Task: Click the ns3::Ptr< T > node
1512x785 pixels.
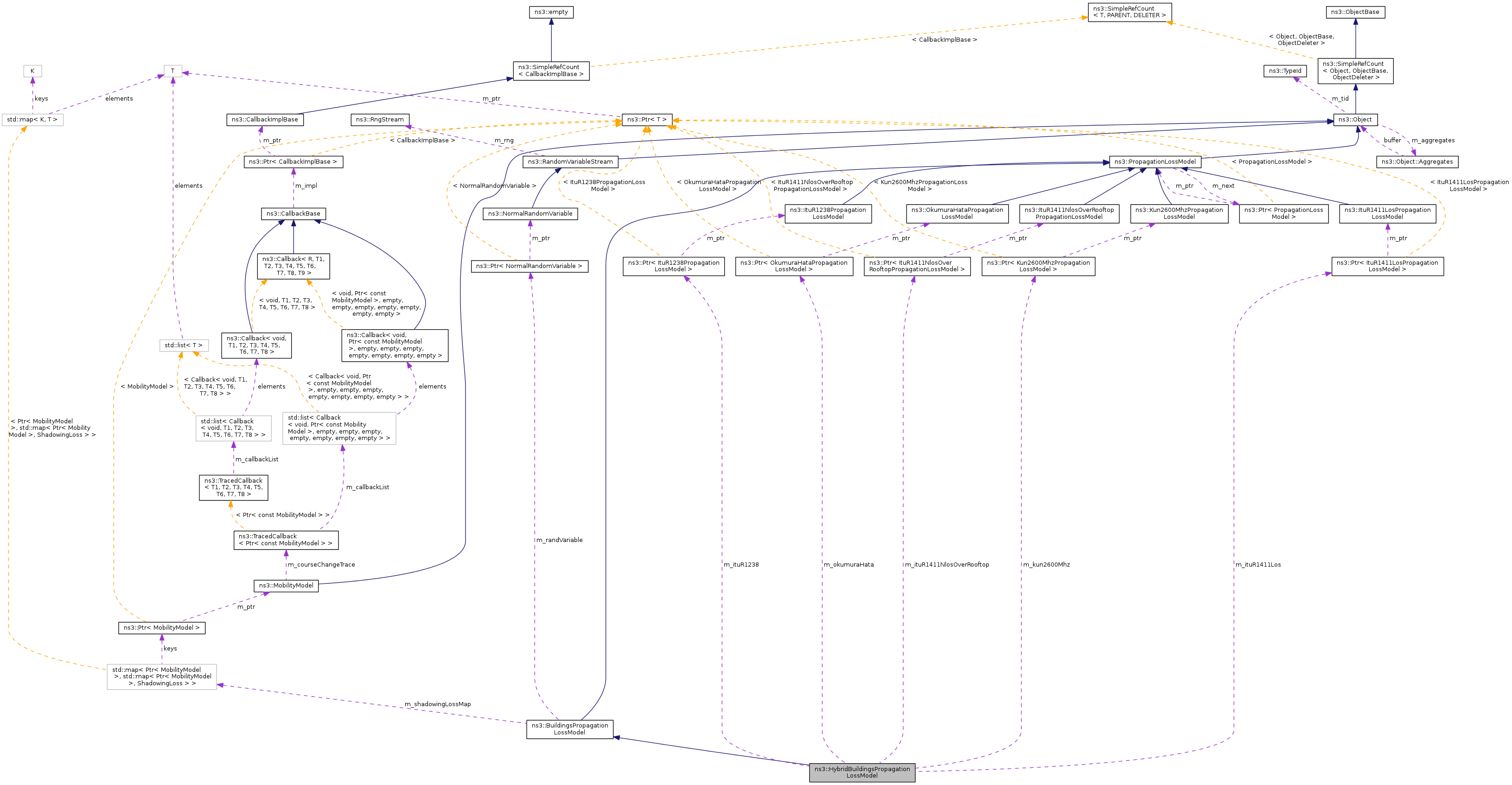Action: [647, 120]
